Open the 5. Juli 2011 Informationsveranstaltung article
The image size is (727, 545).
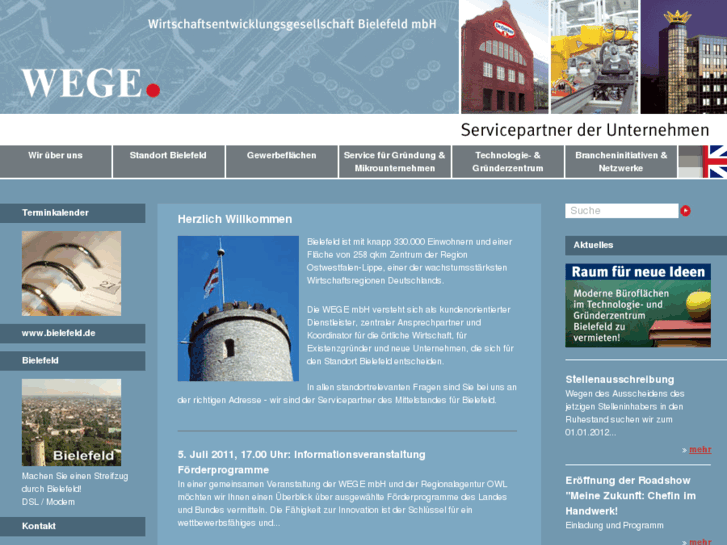pos(301,462)
